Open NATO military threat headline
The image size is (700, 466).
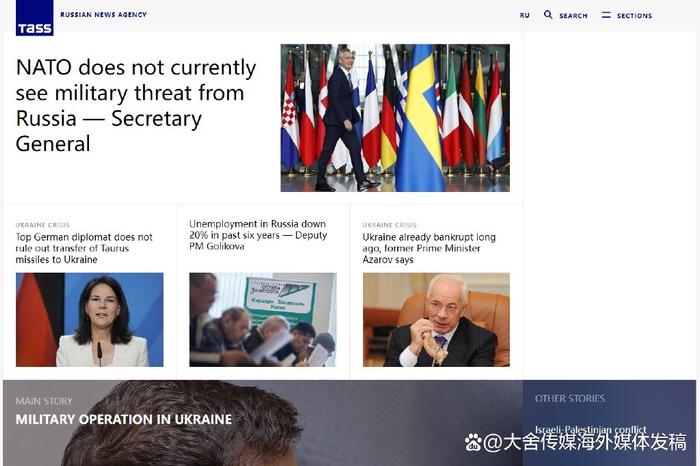point(136,105)
